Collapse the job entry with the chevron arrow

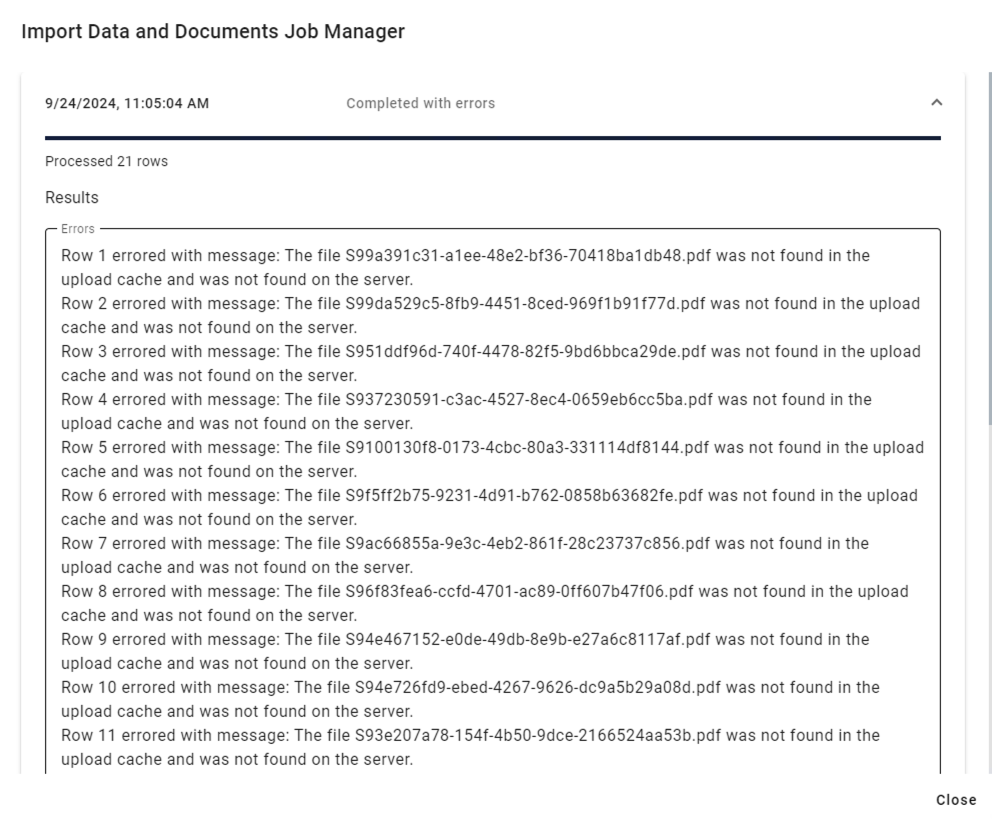938,103
